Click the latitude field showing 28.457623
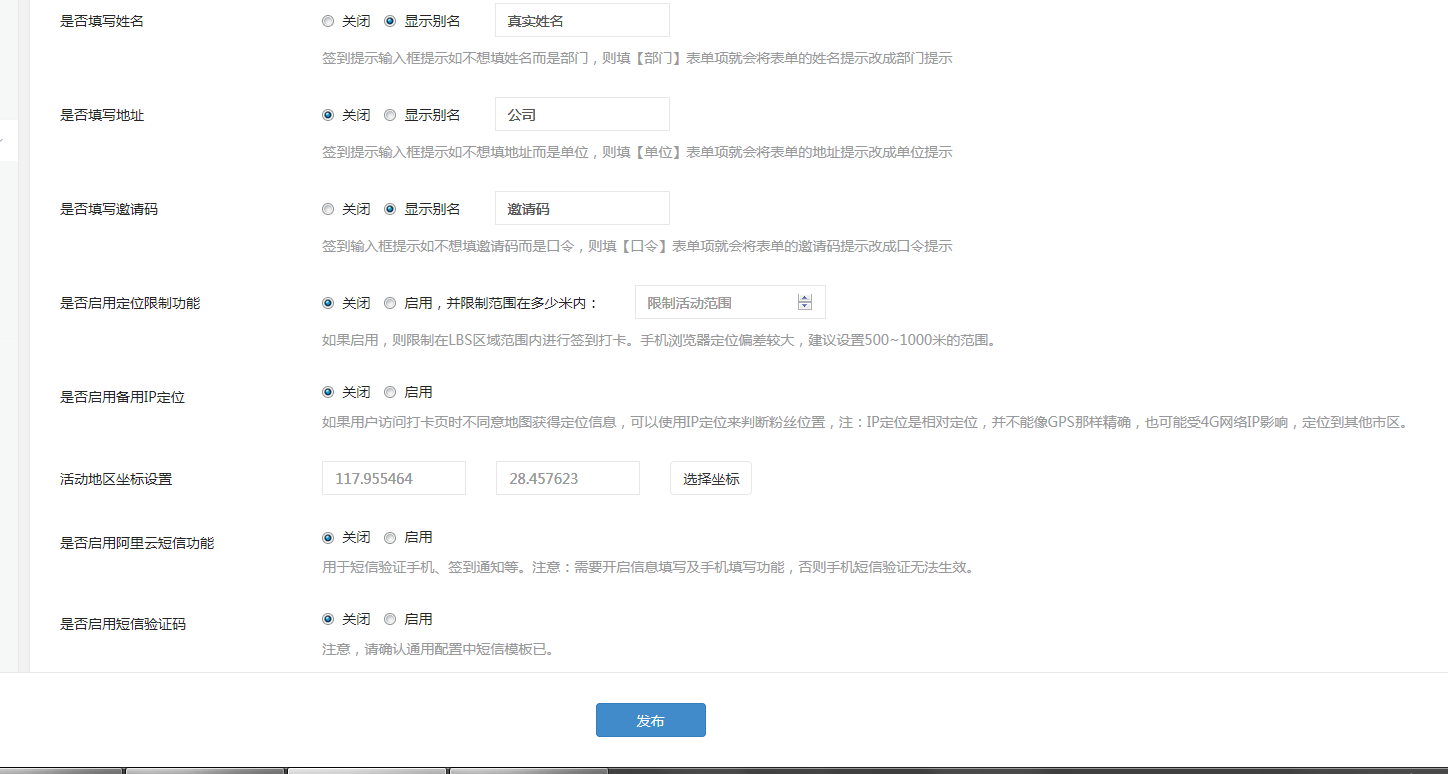Screen dimensions: 1448x774 [567, 478]
